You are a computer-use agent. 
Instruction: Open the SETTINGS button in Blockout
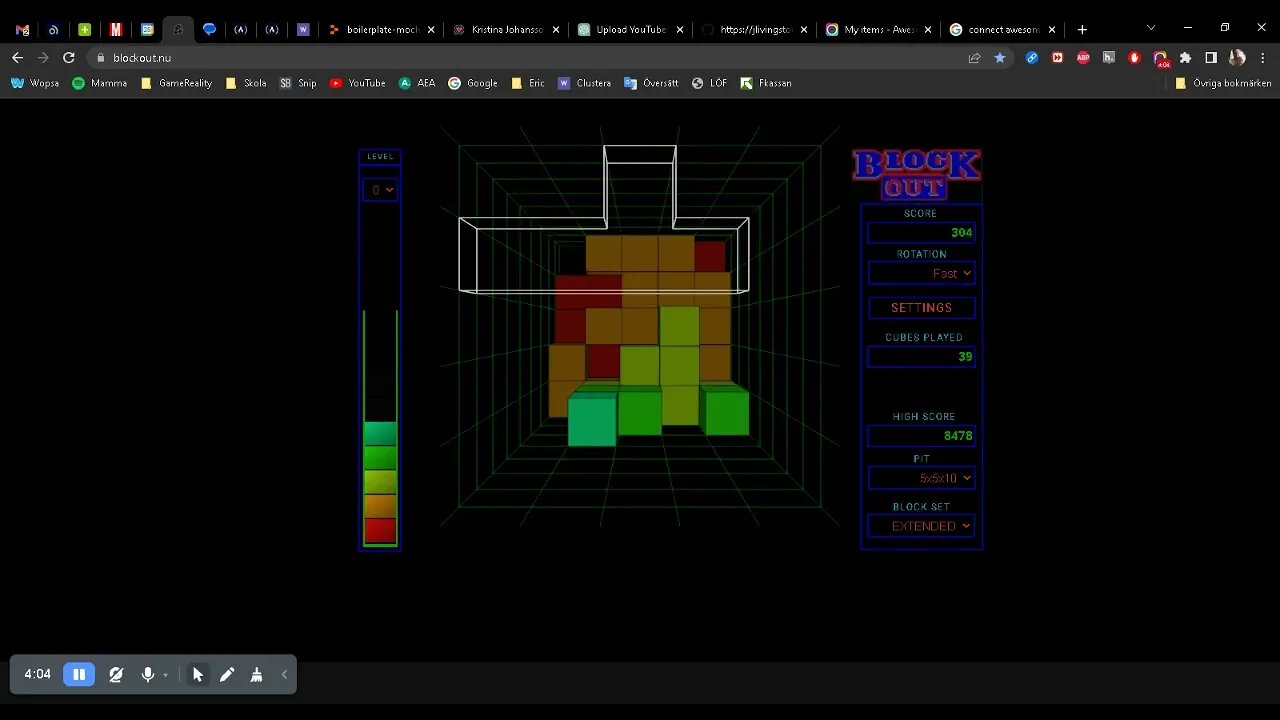pos(921,308)
